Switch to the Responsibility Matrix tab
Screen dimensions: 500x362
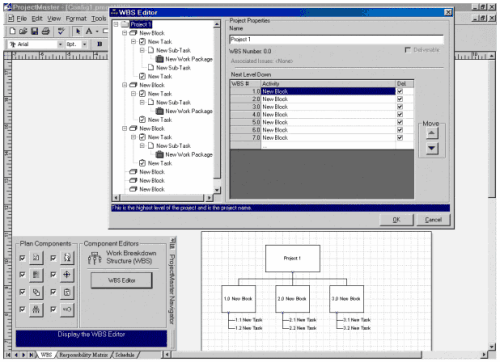[x=84, y=355]
